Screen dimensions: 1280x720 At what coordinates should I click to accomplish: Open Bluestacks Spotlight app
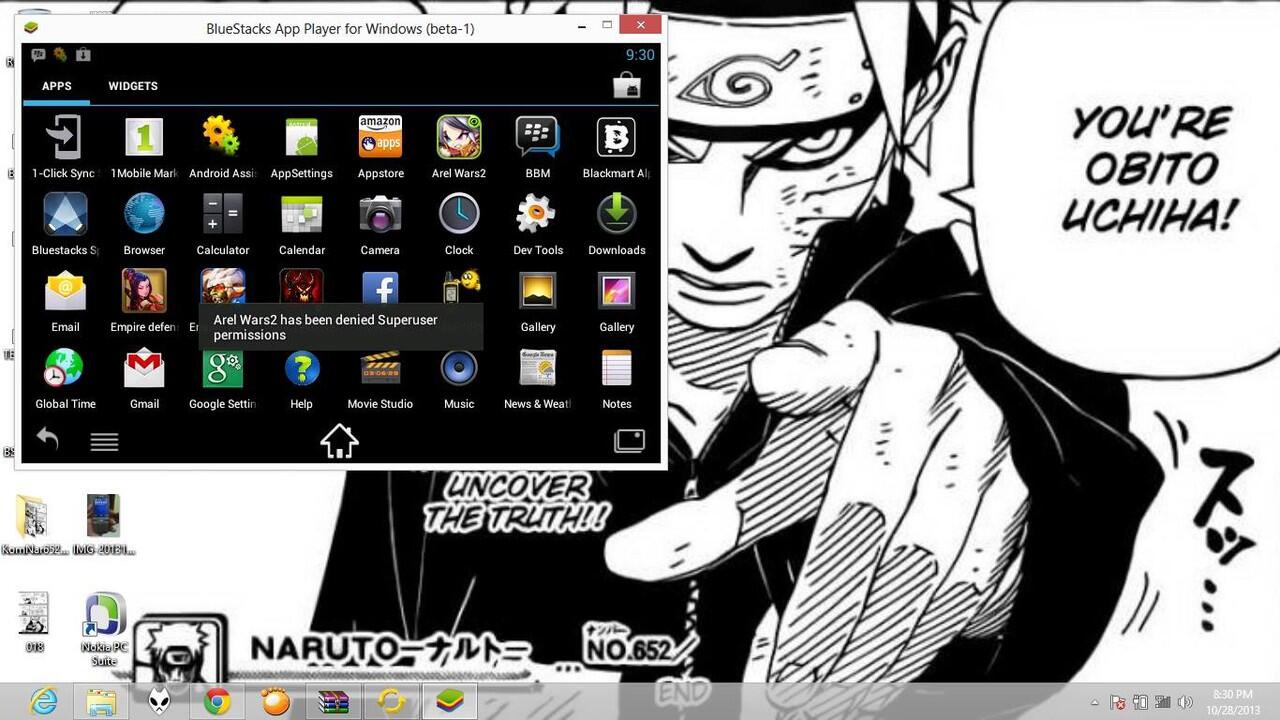point(65,214)
